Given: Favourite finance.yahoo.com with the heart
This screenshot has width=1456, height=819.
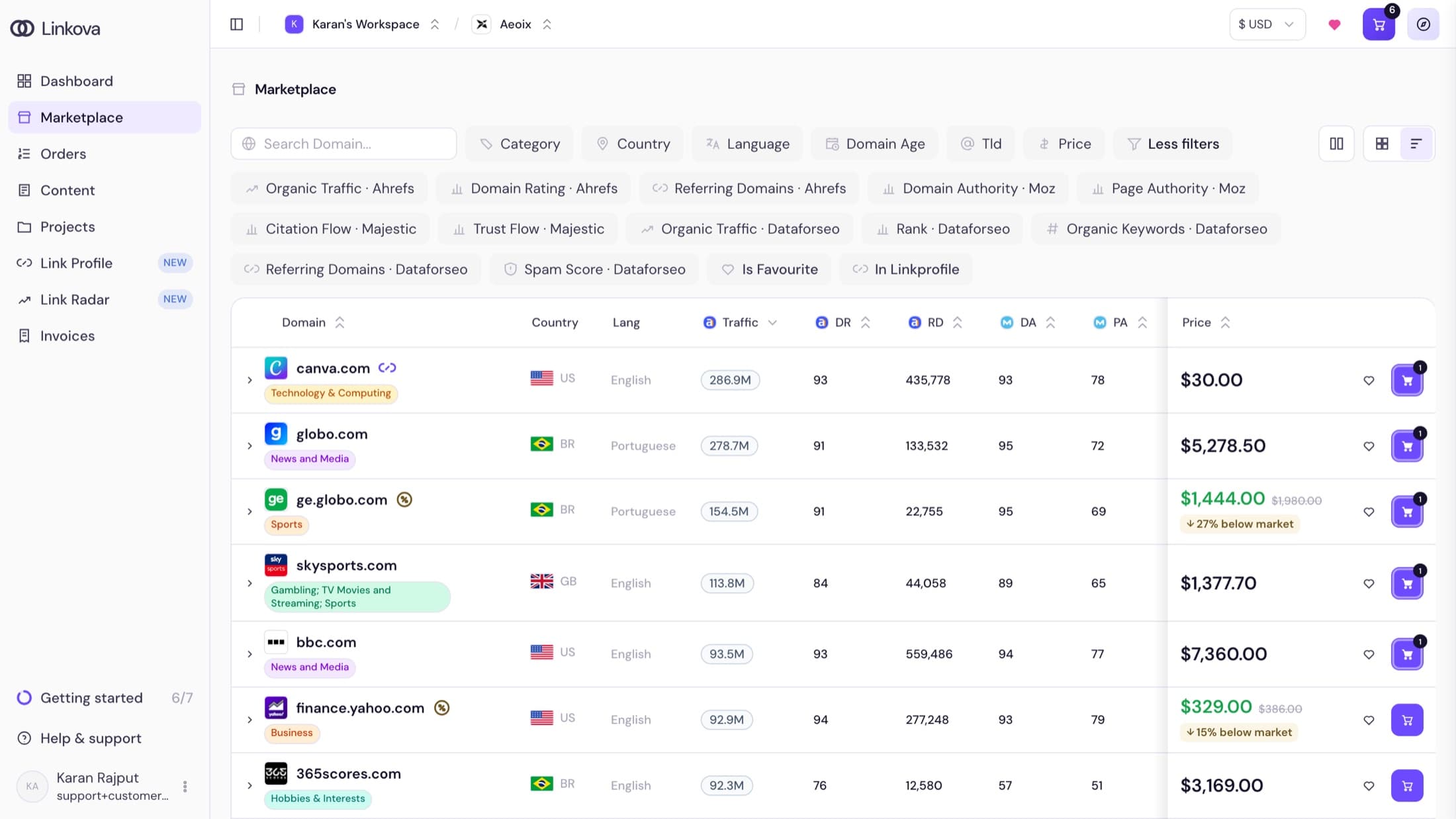Looking at the screenshot, I should (x=1369, y=720).
